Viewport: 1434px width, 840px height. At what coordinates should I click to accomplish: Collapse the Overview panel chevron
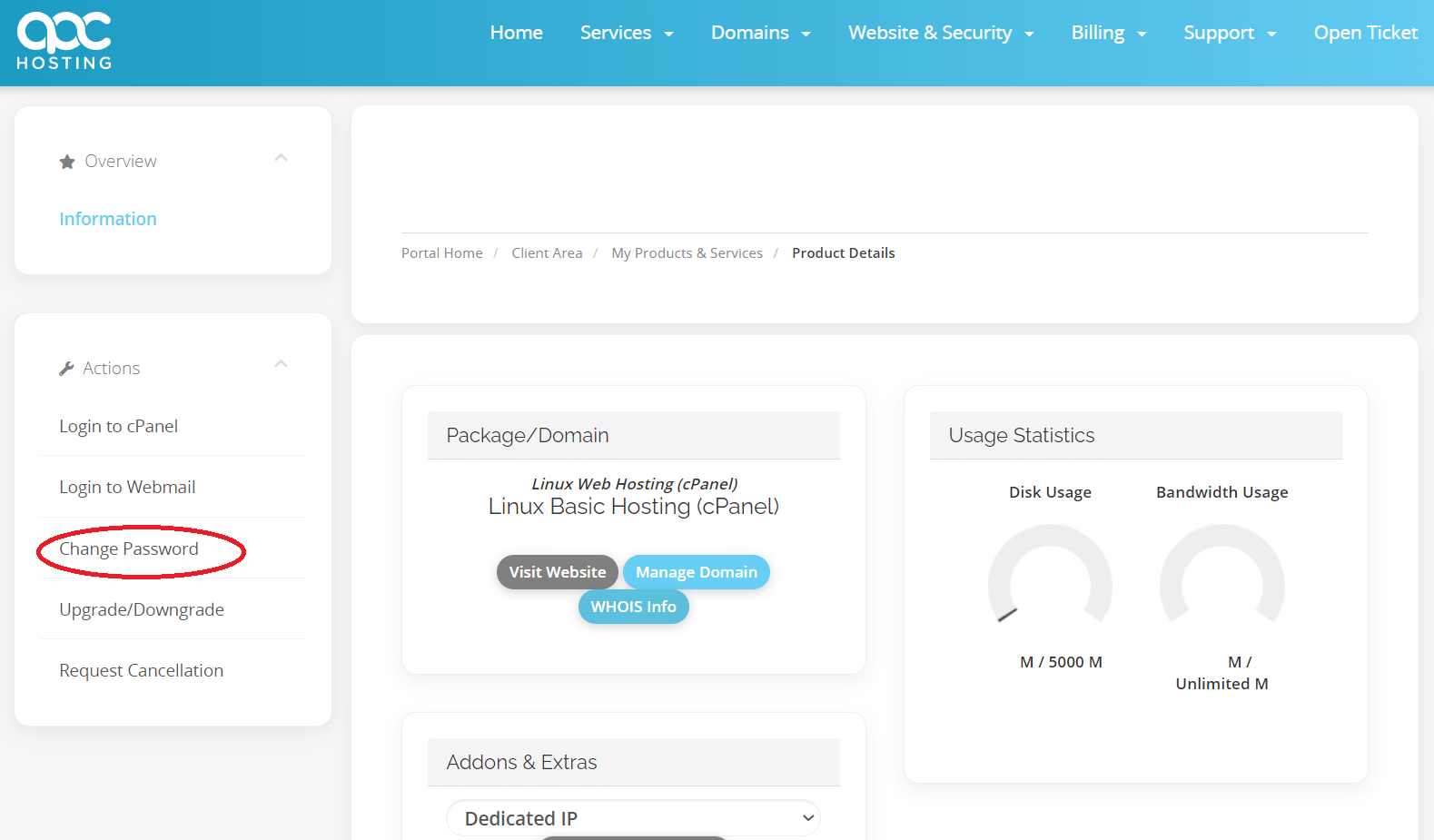point(281,158)
